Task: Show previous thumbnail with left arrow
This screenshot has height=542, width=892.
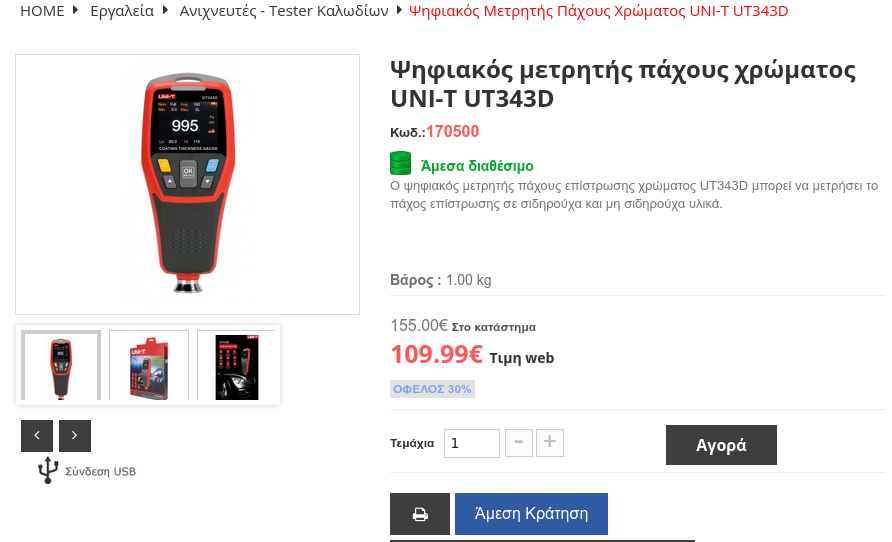Action: pos(37,436)
